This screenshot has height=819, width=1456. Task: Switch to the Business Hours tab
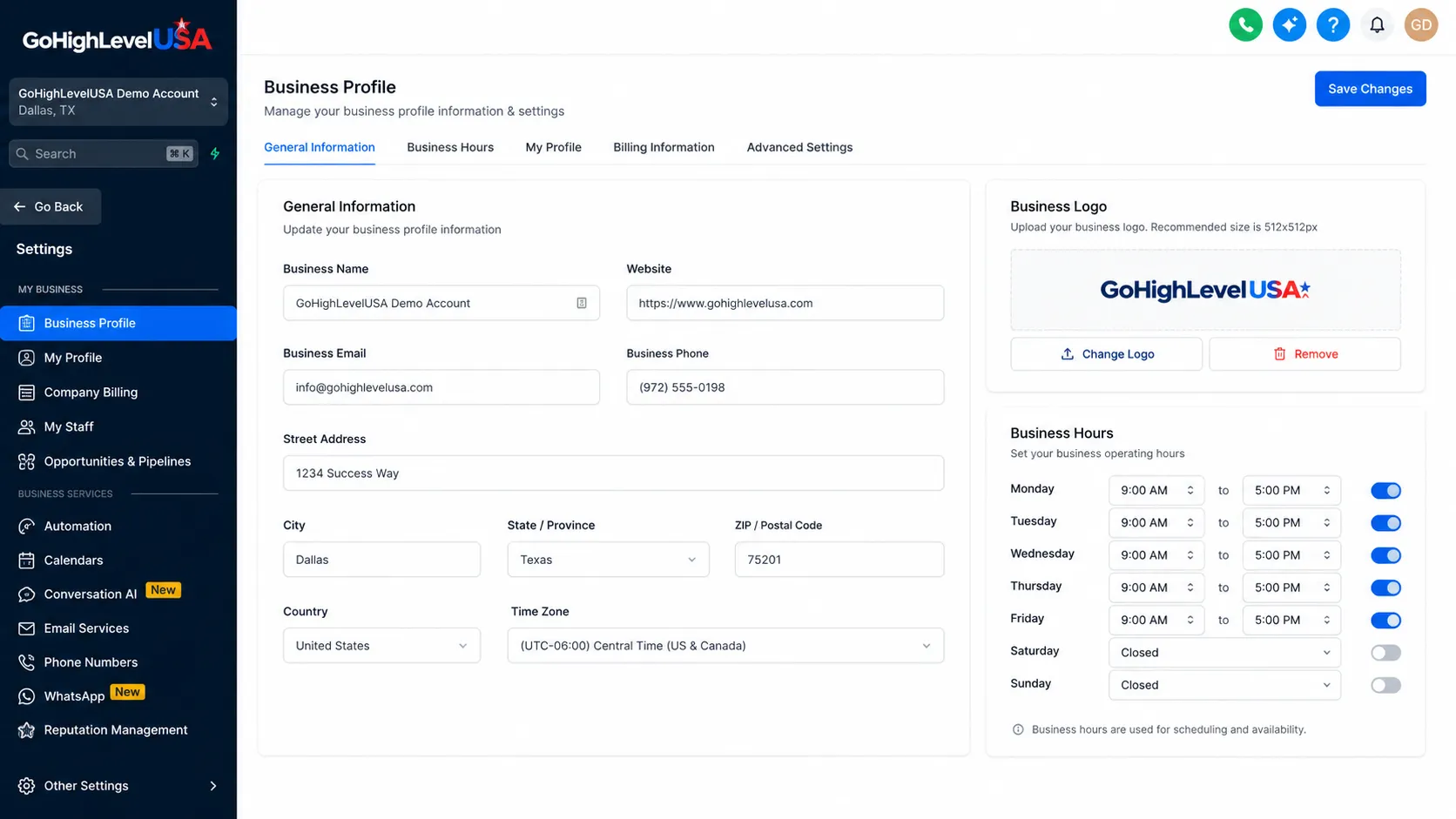coord(450,147)
